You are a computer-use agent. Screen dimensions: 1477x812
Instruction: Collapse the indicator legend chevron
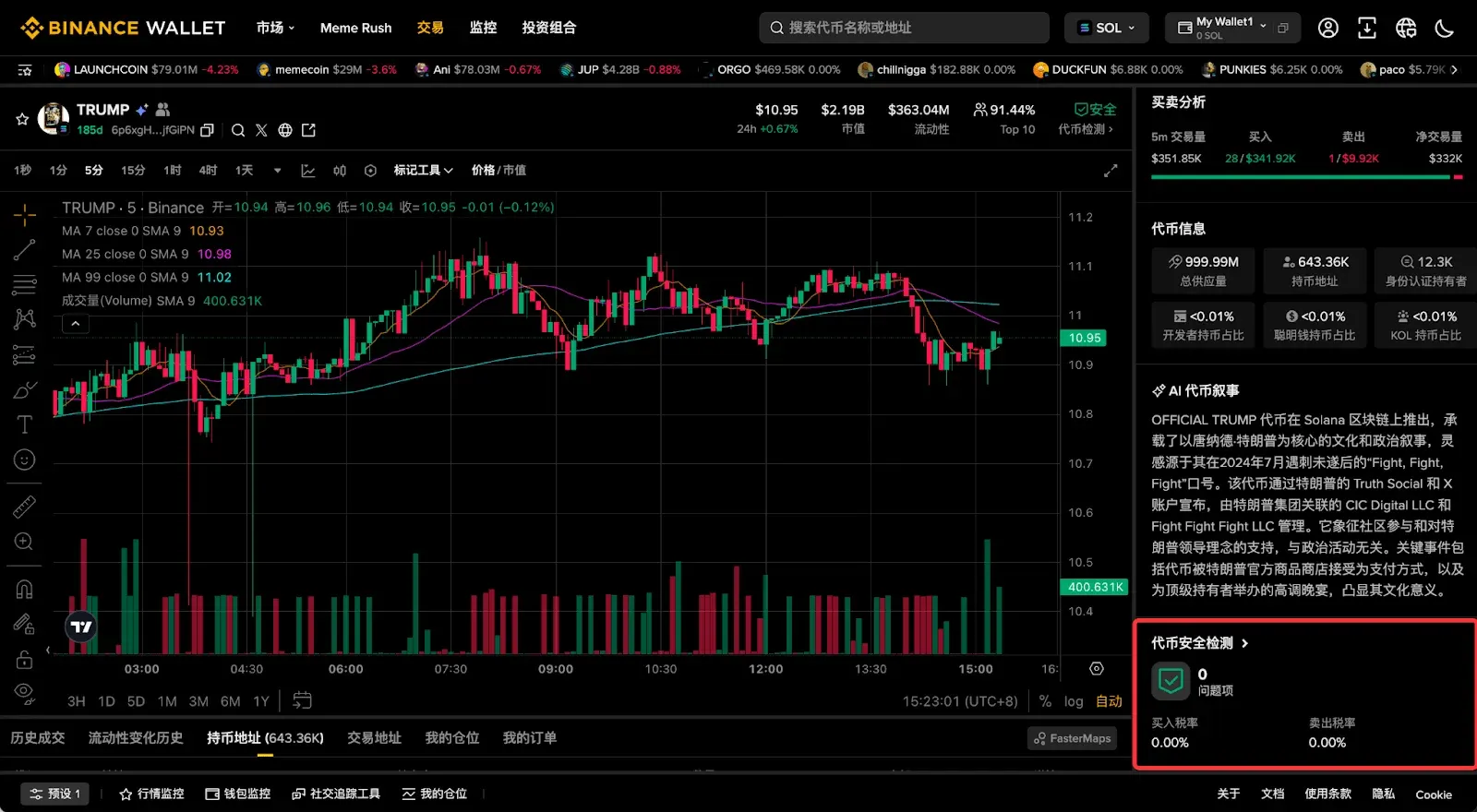tap(76, 323)
